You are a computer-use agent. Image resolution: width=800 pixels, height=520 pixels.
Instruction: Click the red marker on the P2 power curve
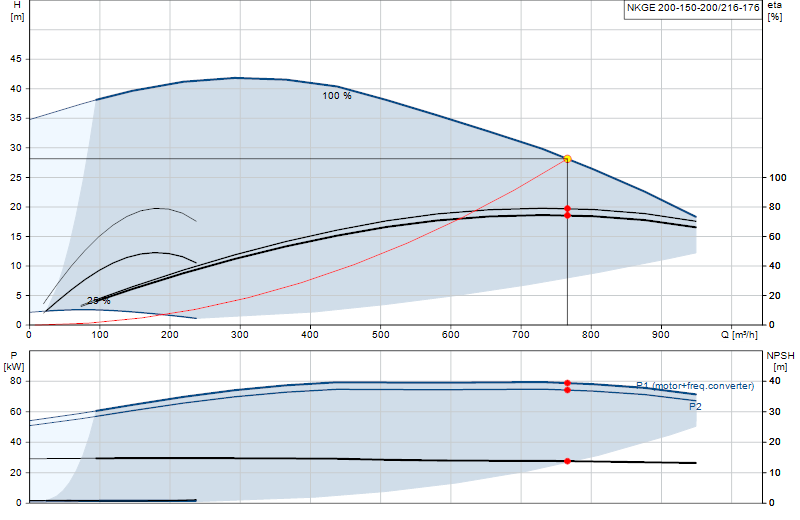click(x=567, y=390)
